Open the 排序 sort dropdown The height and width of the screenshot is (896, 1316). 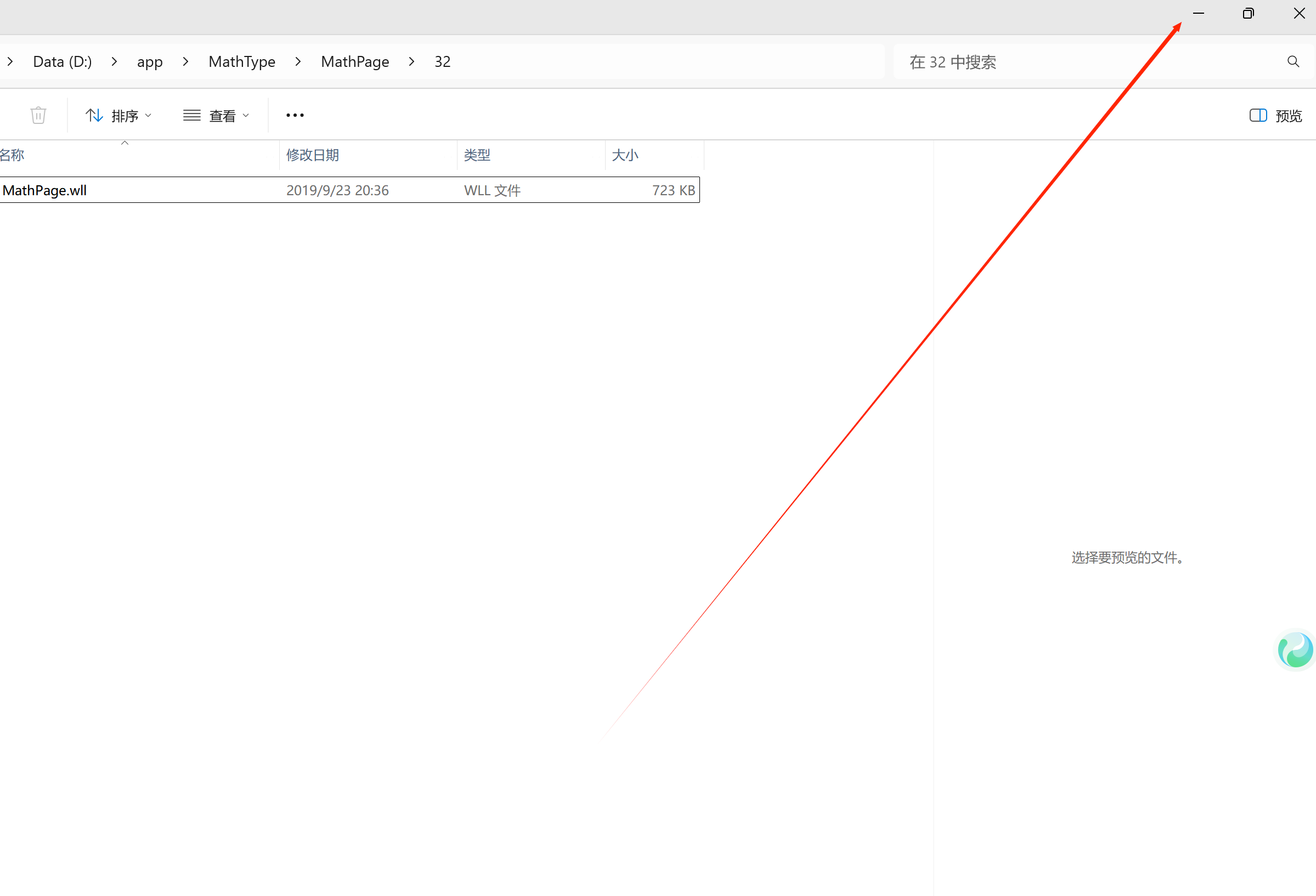[x=118, y=116]
